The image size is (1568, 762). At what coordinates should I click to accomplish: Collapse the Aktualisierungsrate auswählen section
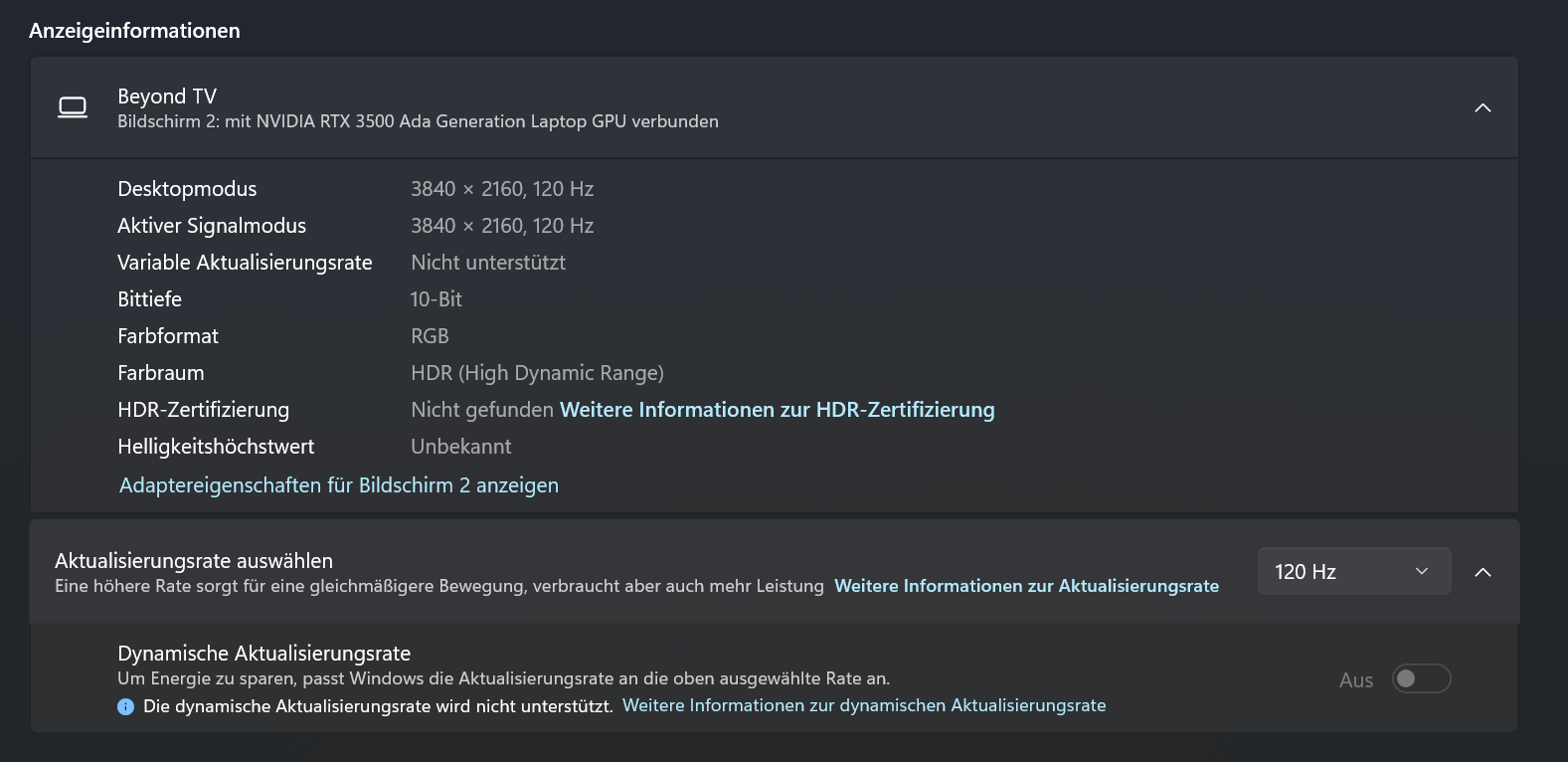point(1481,572)
